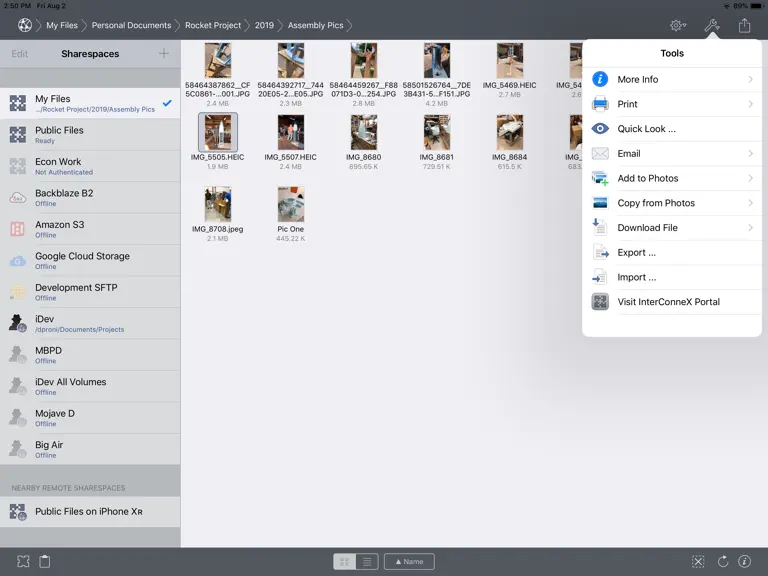Click Add to Photos icon
The width and height of the screenshot is (768, 576).
[x=600, y=178]
